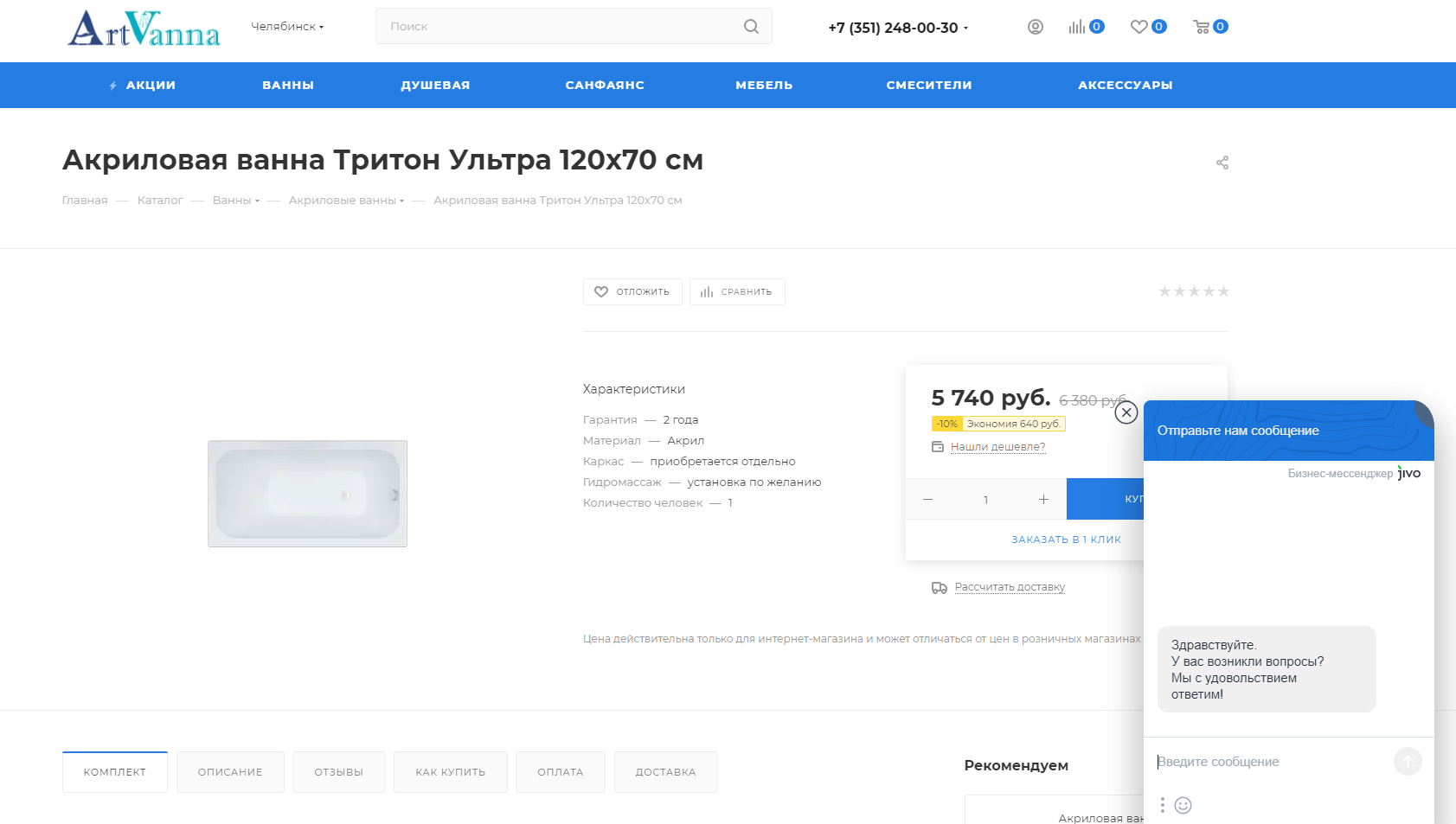Follow the Рассчитать доставку link
The width and height of the screenshot is (1456, 824).
[x=1010, y=587]
